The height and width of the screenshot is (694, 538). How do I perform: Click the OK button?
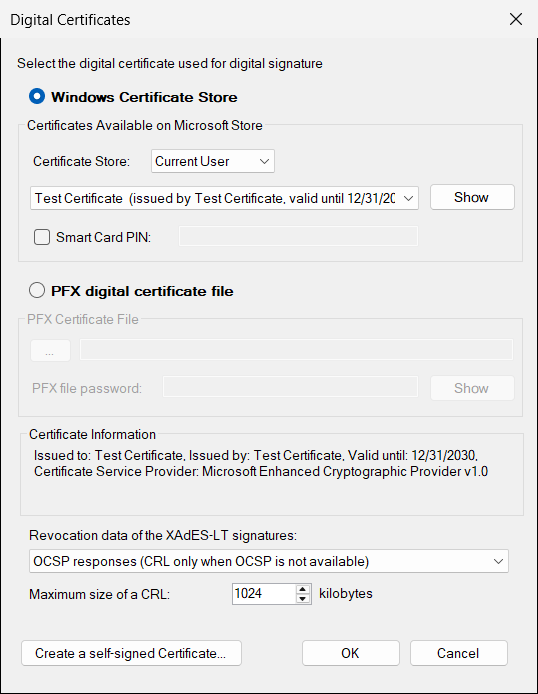[x=350, y=653]
